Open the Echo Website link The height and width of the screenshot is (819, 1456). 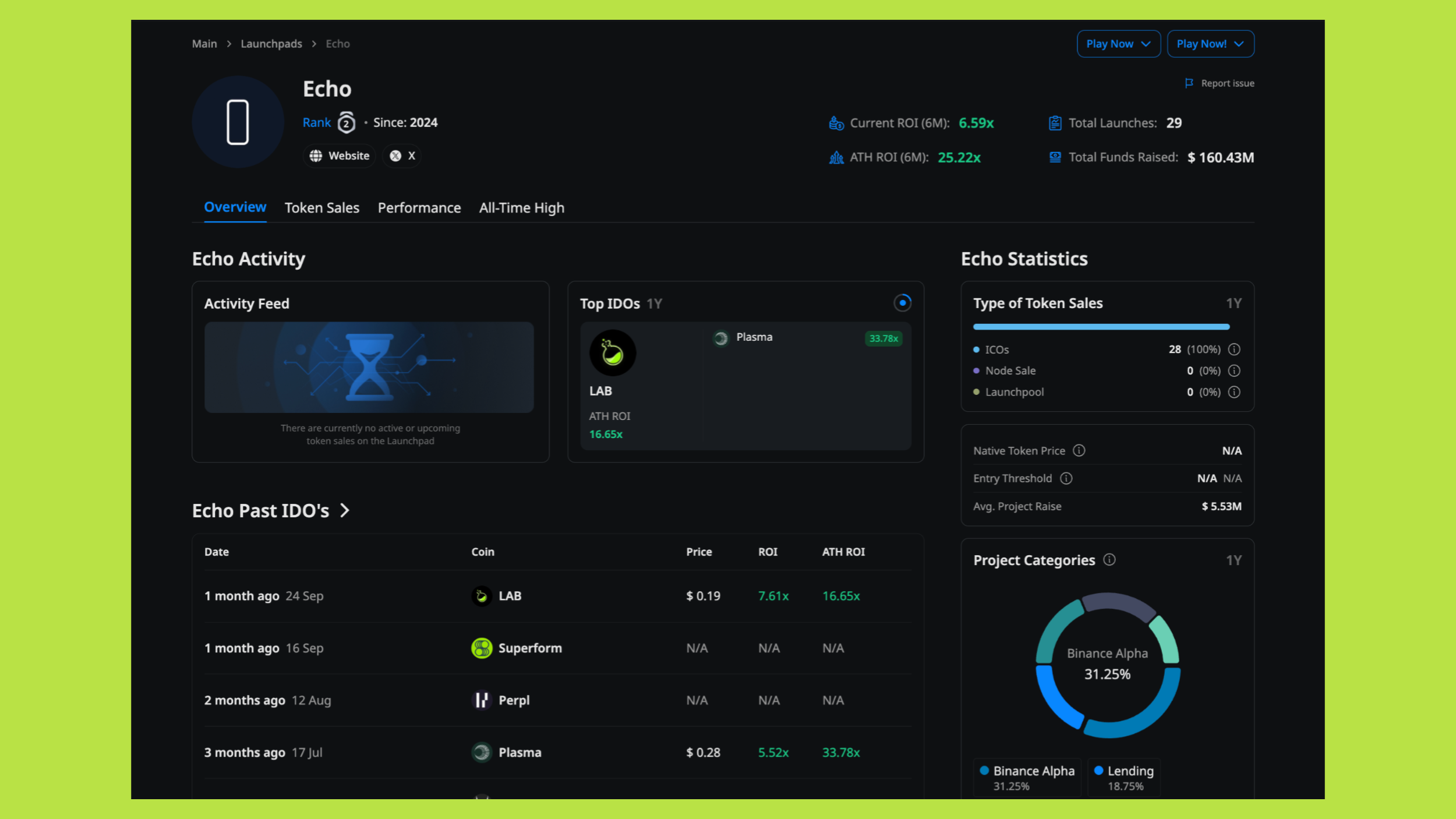[340, 156]
